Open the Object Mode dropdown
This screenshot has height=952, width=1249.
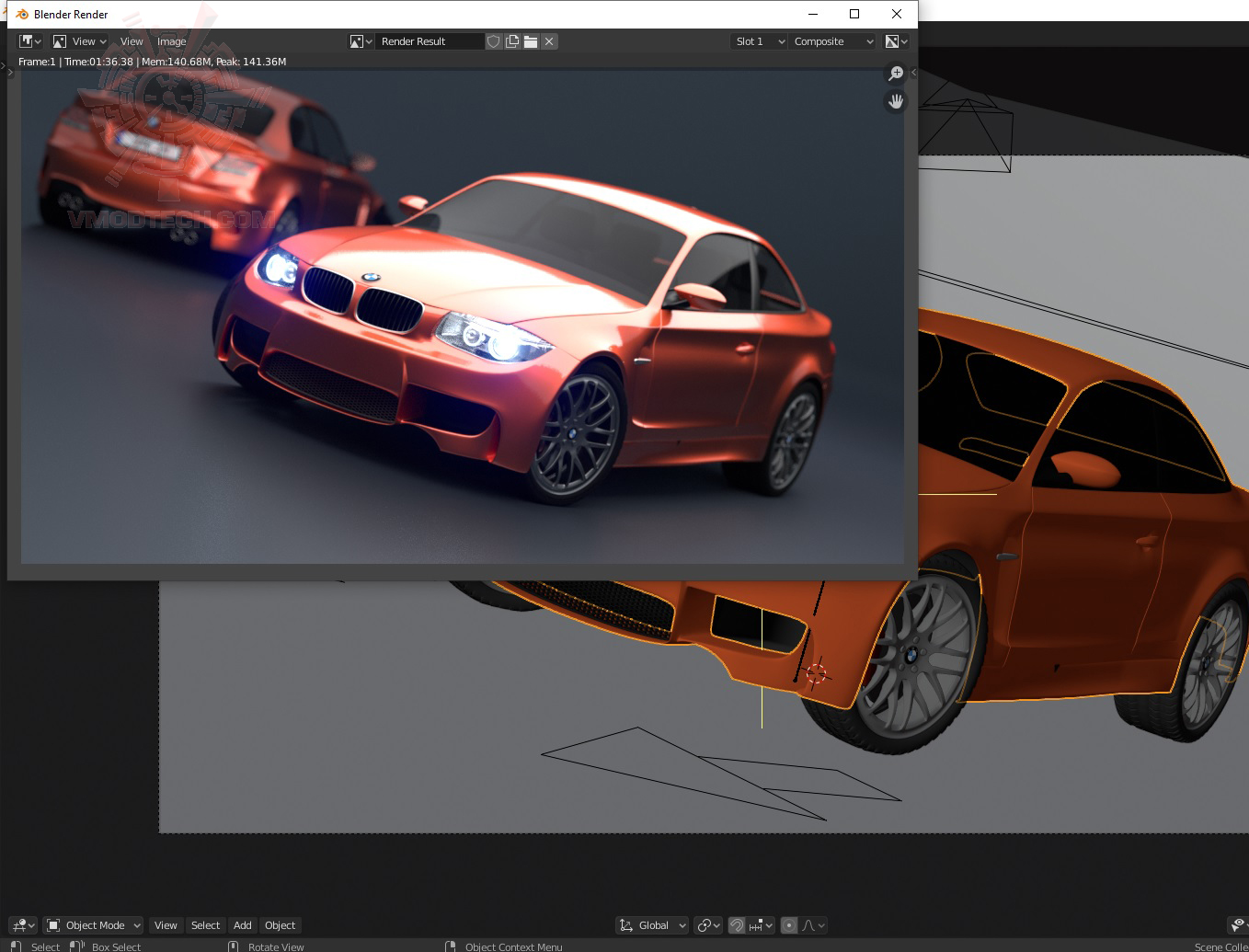[94, 925]
